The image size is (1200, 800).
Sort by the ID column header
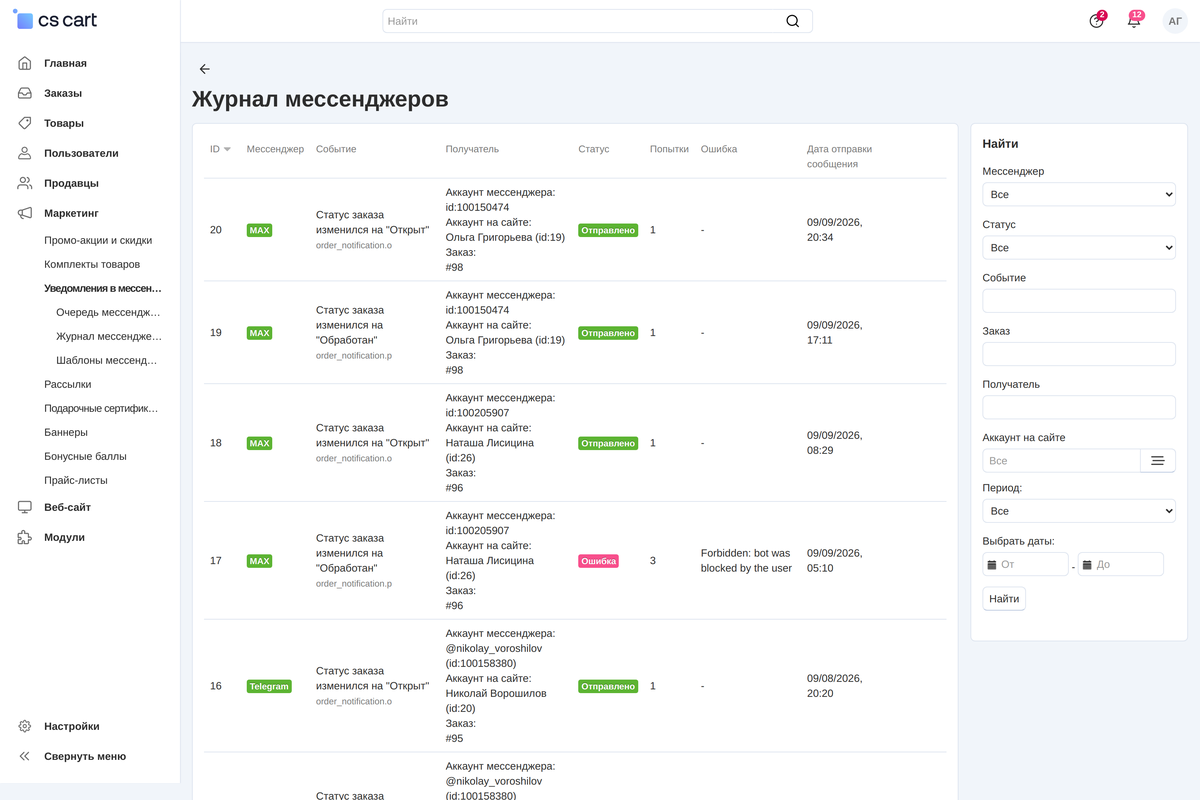(x=215, y=149)
